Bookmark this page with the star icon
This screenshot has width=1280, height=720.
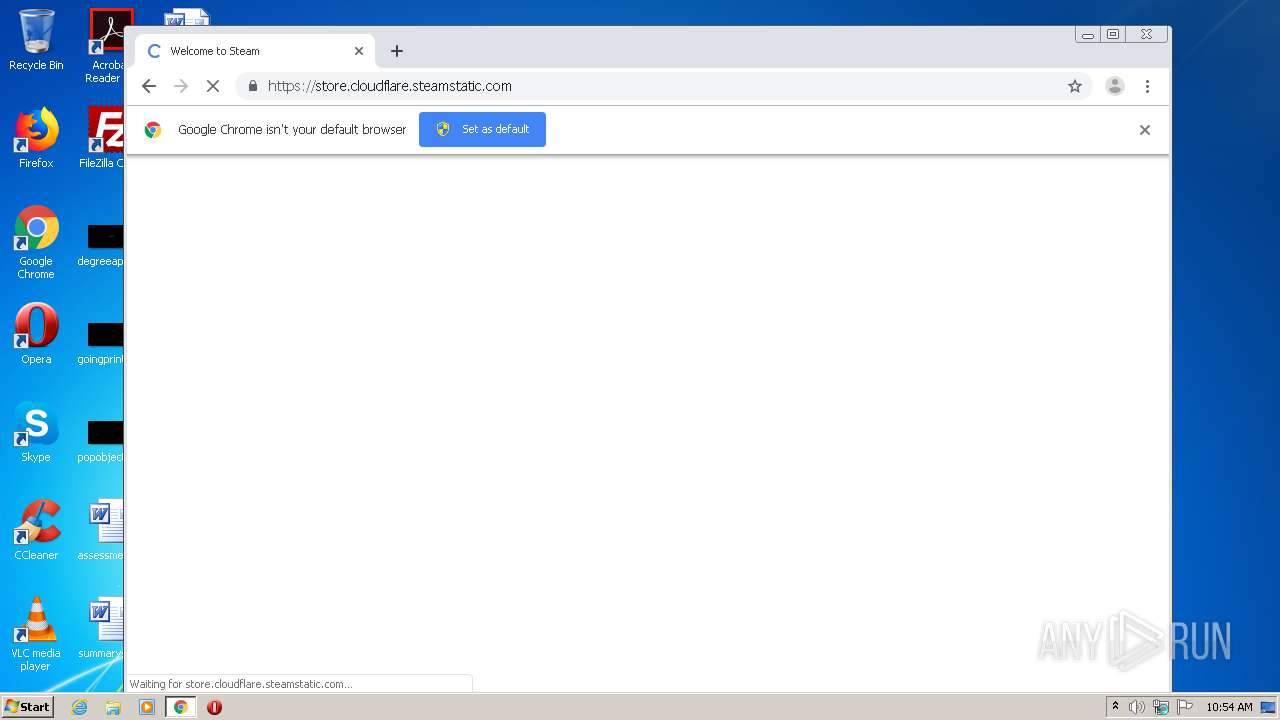1075,86
